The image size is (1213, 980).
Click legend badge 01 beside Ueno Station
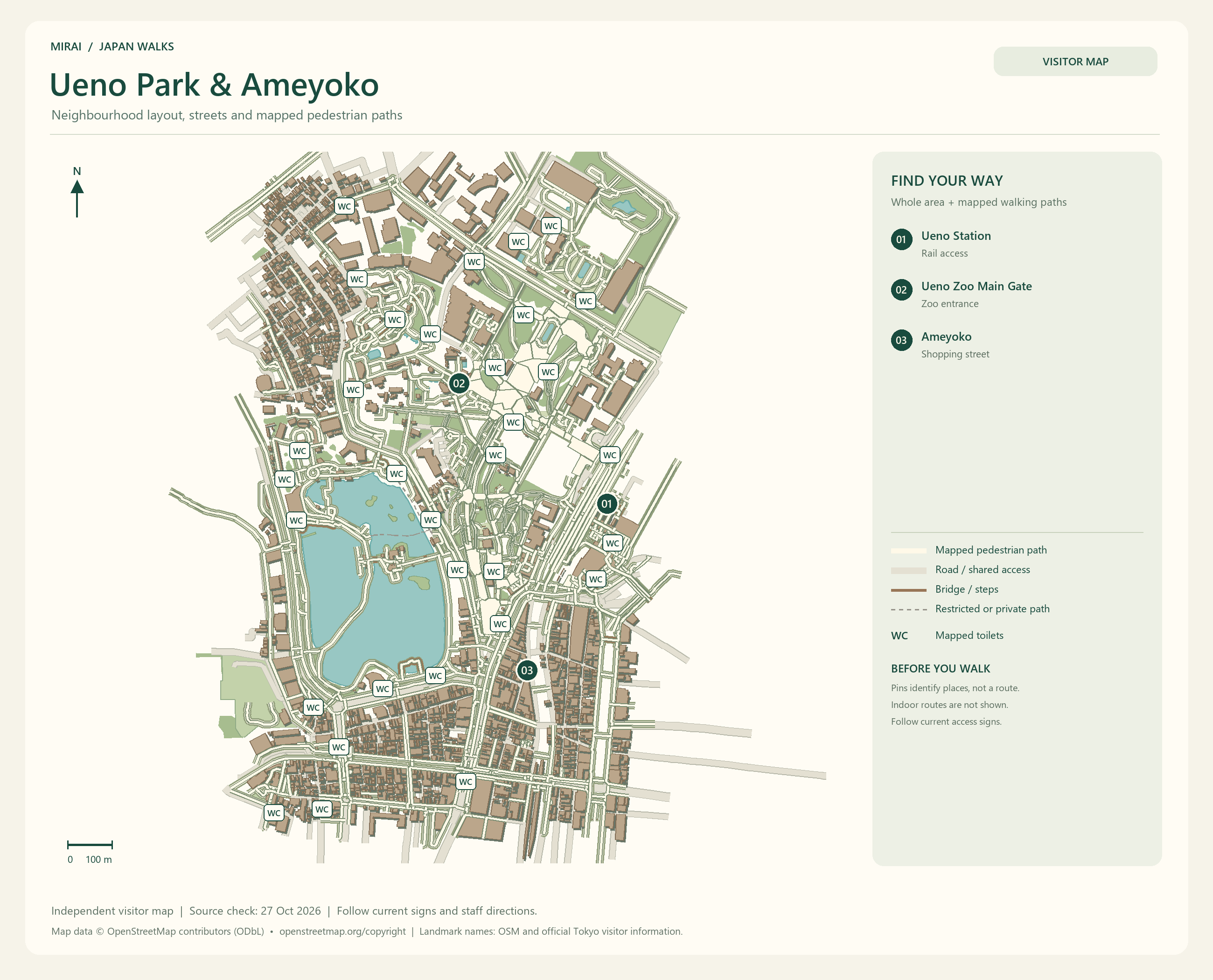(x=901, y=239)
